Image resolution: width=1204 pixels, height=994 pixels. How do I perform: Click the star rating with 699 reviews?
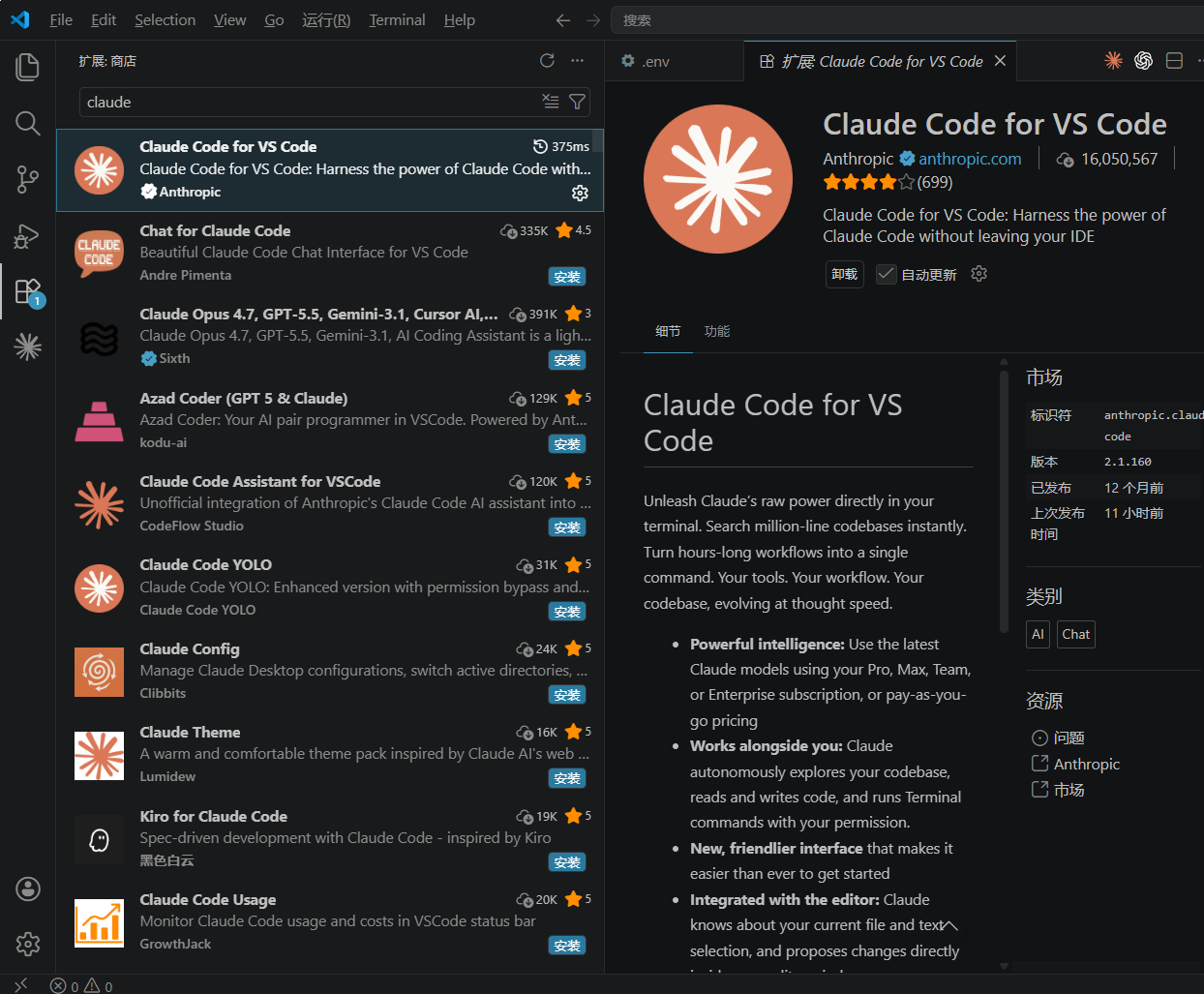click(x=888, y=182)
